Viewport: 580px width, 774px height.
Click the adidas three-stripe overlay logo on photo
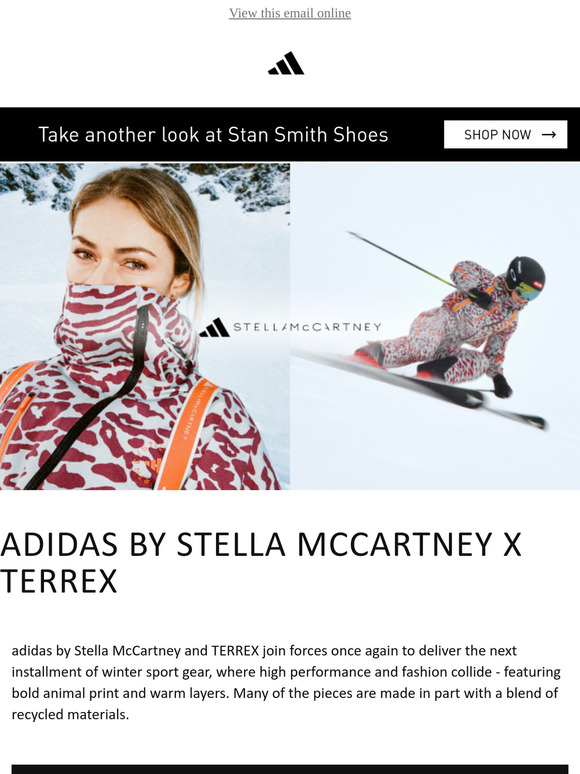215,328
